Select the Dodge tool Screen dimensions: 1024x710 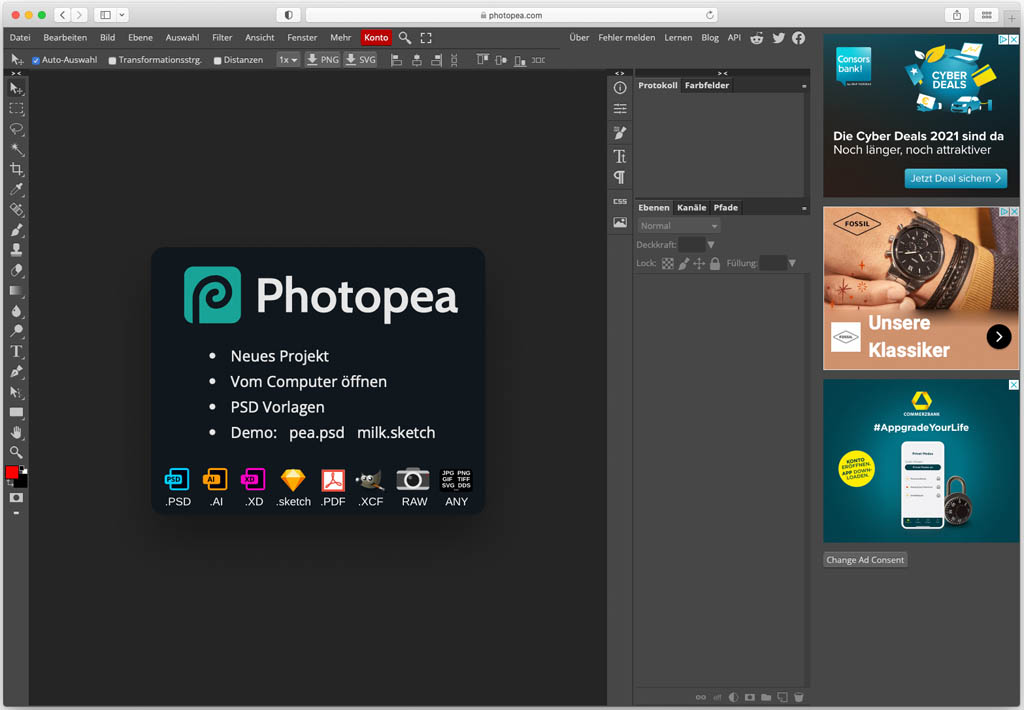pyautogui.click(x=16, y=331)
